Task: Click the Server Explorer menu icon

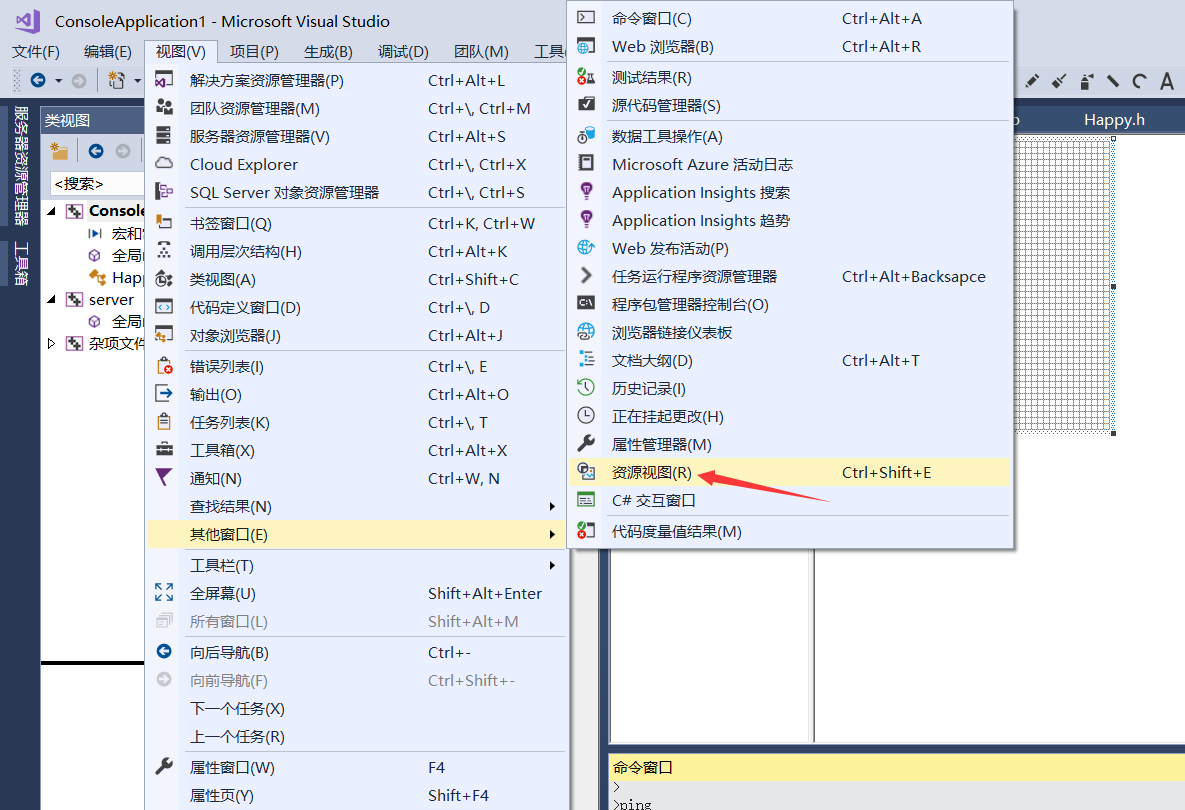Action: pos(164,135)
